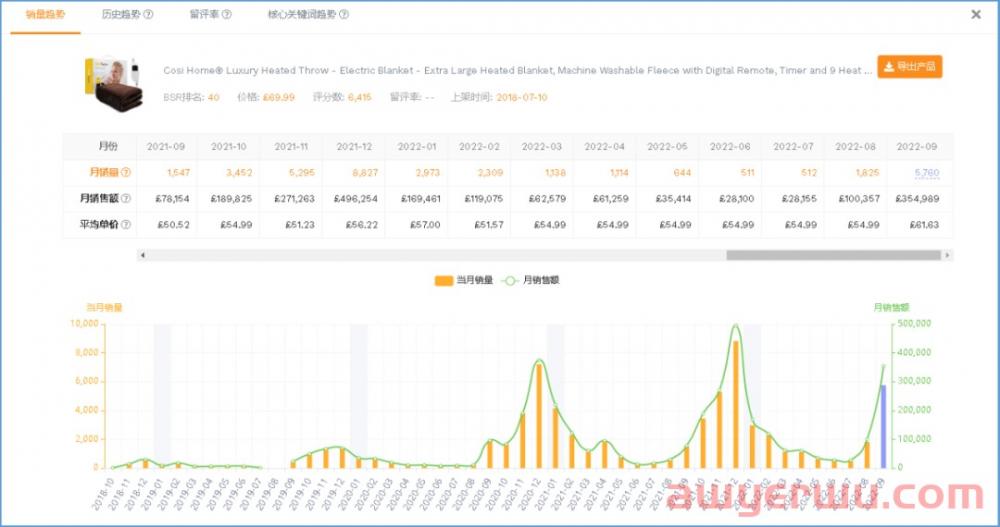
Task: Open the heated blanket product thumbnail
Action: pyautogui.click(x=114, y=84)
